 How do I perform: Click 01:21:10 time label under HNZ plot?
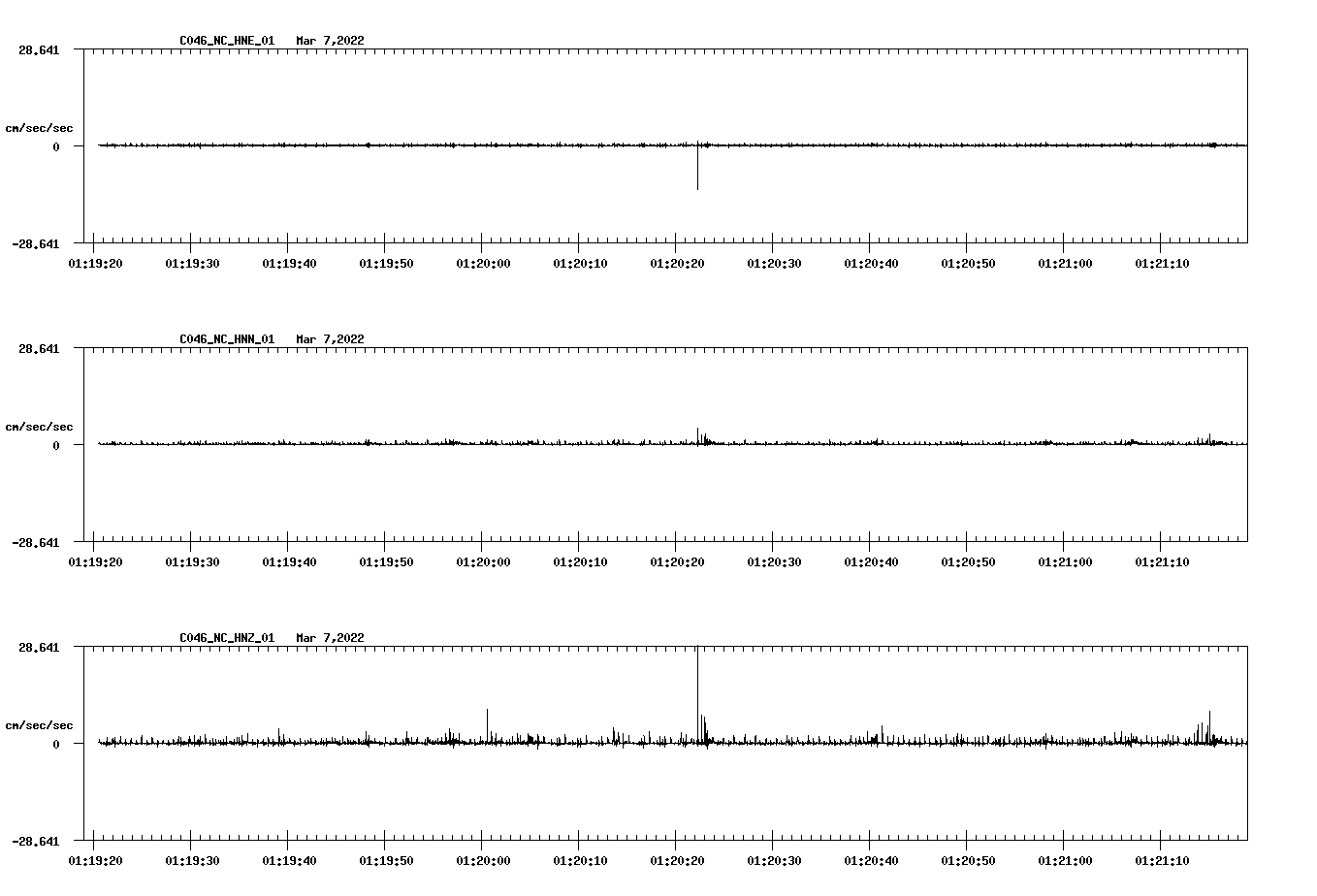coord(1162,861)
